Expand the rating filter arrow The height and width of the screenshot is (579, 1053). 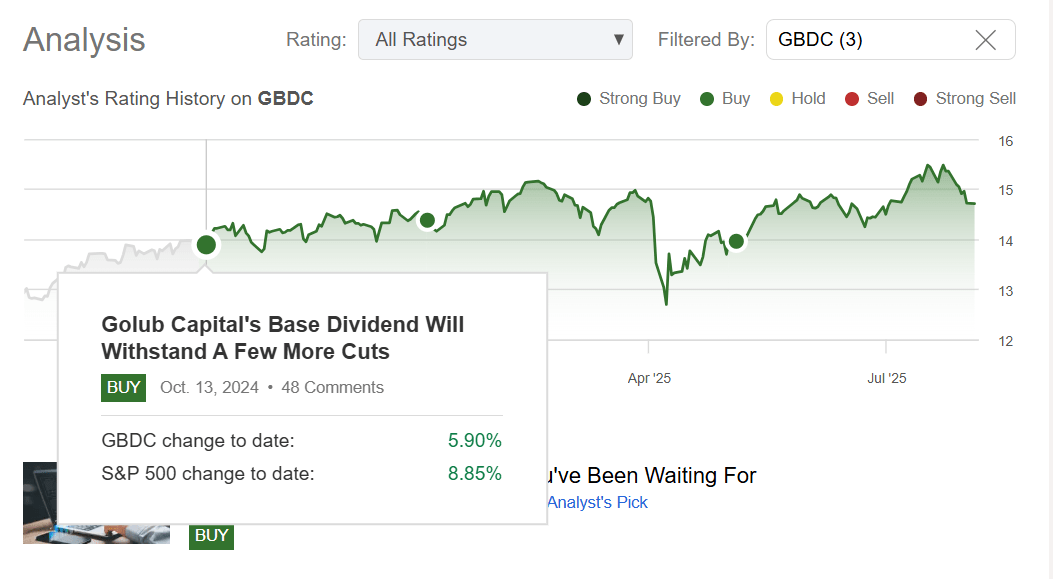coord(617,39)
